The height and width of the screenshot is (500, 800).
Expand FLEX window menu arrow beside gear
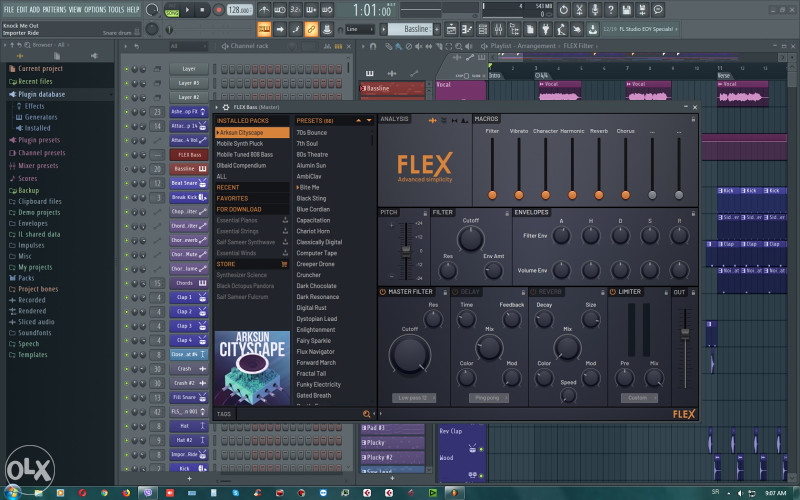coord(217,107)
